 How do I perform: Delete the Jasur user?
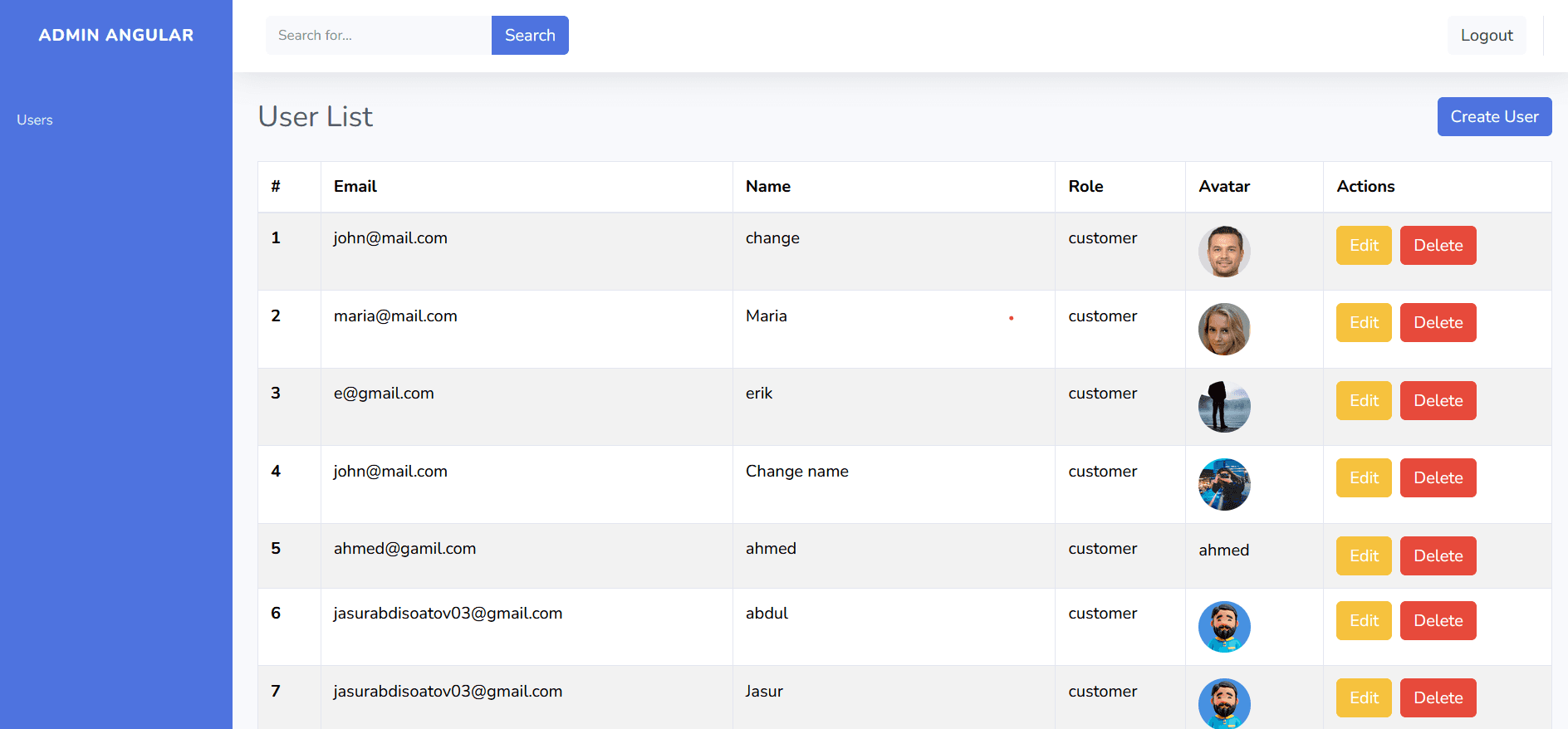click(x=1438, y=697)
